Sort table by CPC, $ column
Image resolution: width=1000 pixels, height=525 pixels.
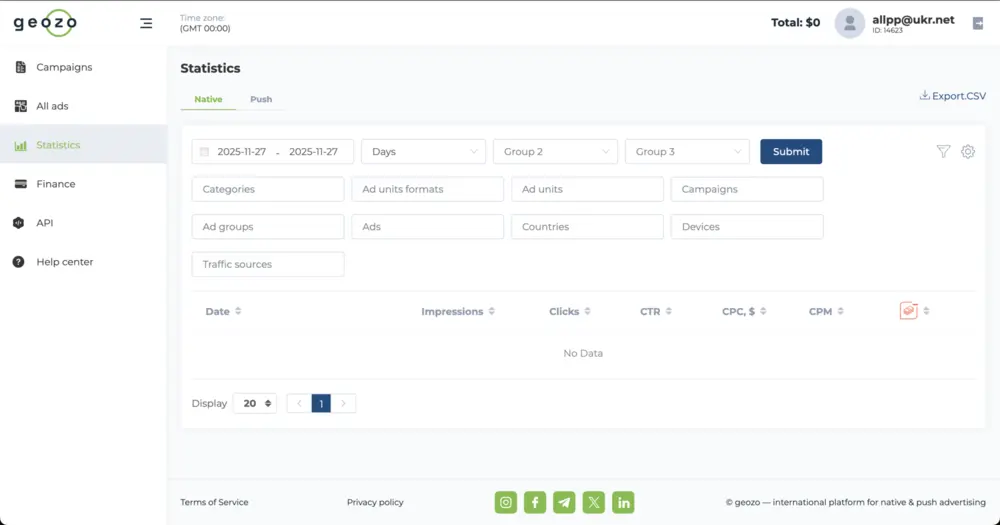(x=763, y=311)
